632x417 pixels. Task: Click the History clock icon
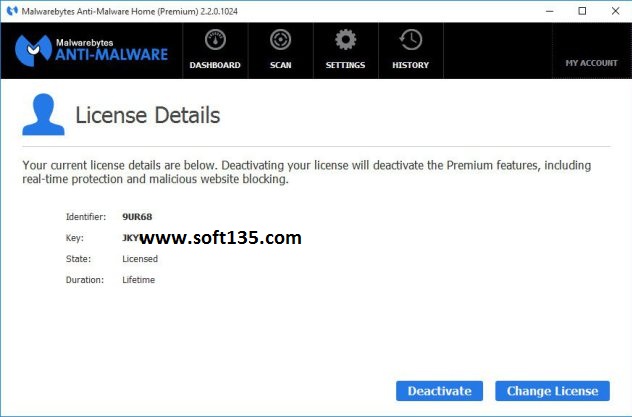(x=410, y=40)
